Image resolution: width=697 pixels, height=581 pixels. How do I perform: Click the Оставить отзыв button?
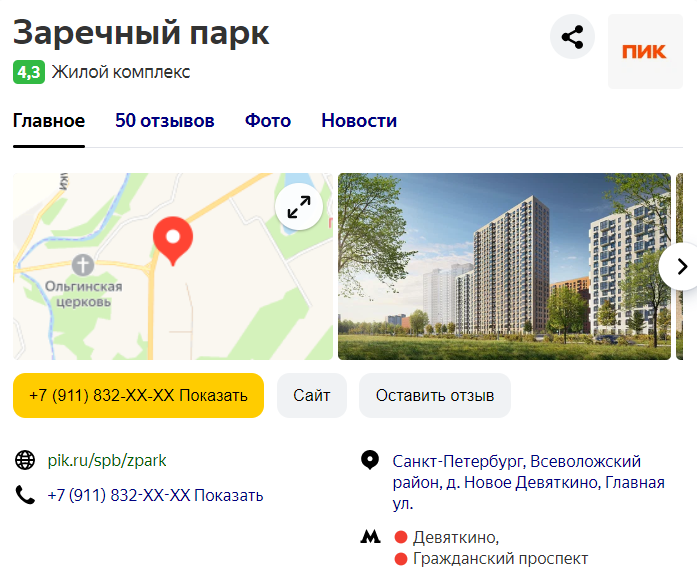(435, 395)
